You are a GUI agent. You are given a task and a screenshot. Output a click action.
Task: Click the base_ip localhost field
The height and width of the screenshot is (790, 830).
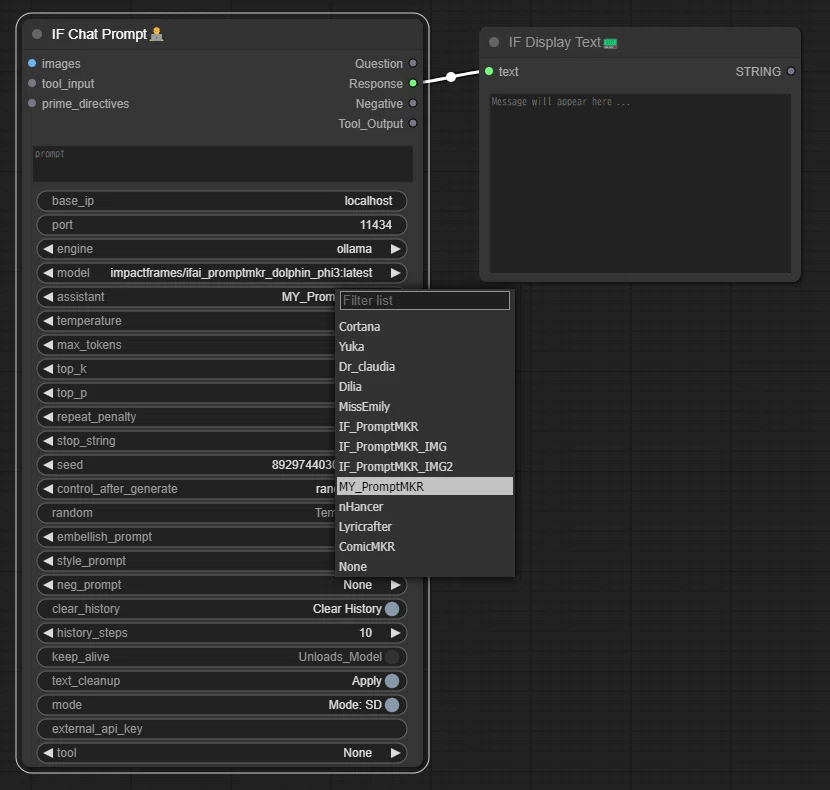tap(222, 201)
